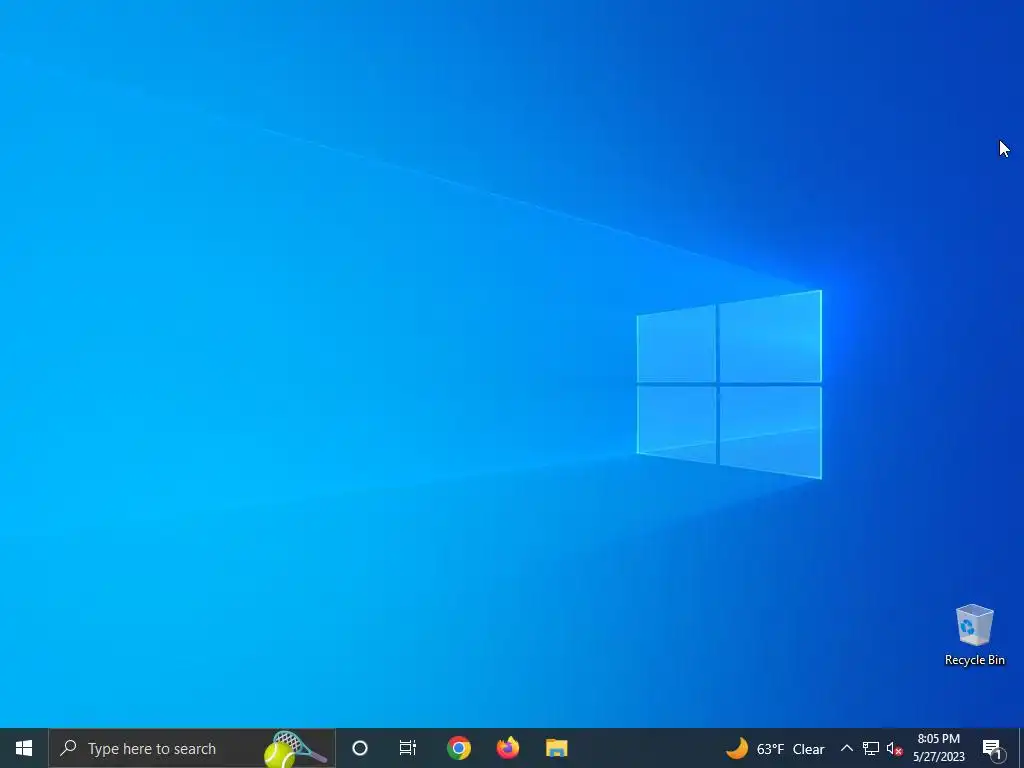Screen dimensions: 1024x768
Task: Select the Recycle Bin desktop icon
Action: (x=974, y=635)
